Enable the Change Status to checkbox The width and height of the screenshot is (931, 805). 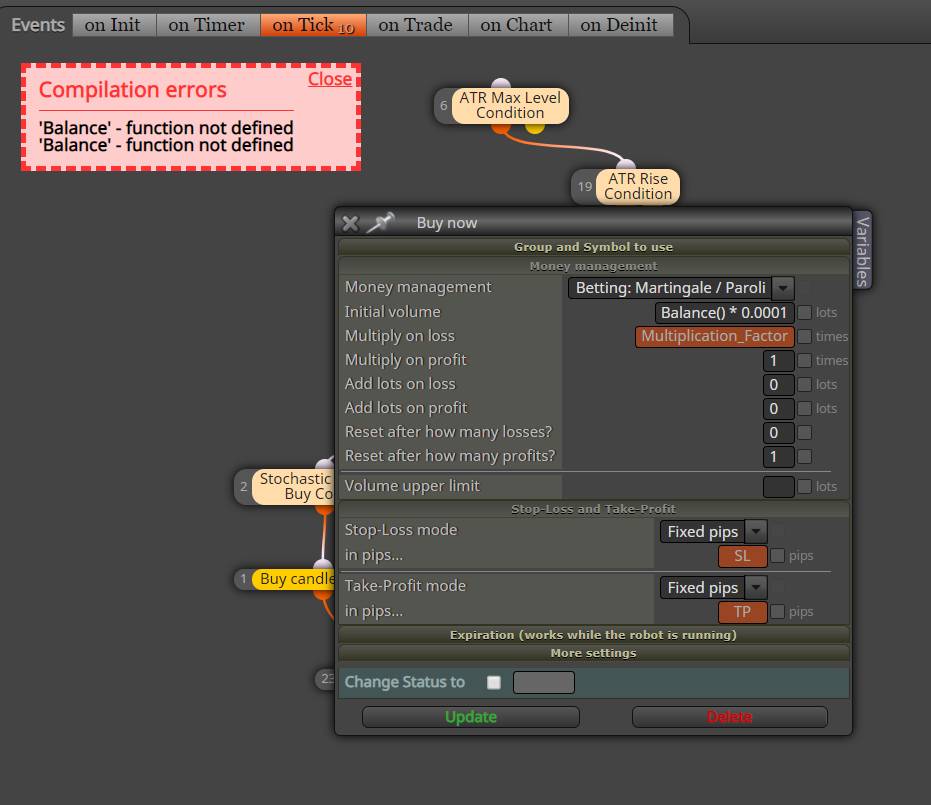493,683
